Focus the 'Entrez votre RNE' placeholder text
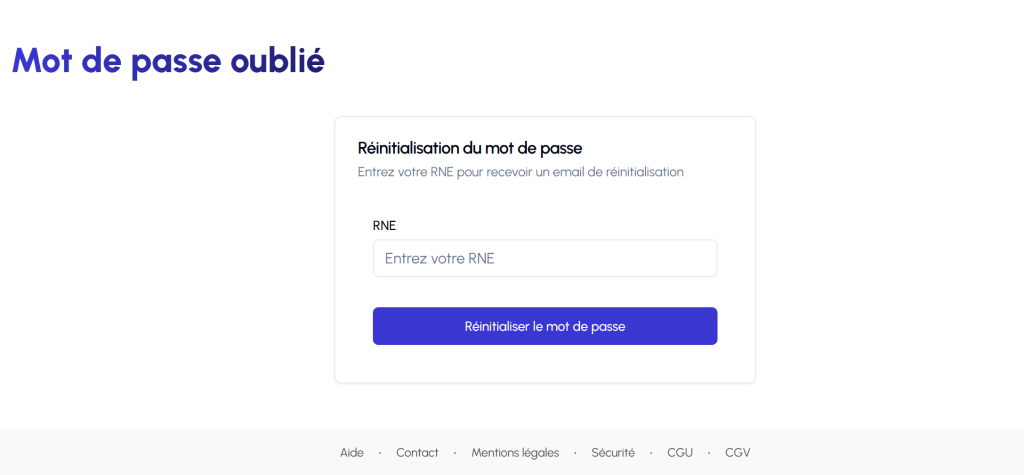 pyautogui.click(x=440, y=258)
